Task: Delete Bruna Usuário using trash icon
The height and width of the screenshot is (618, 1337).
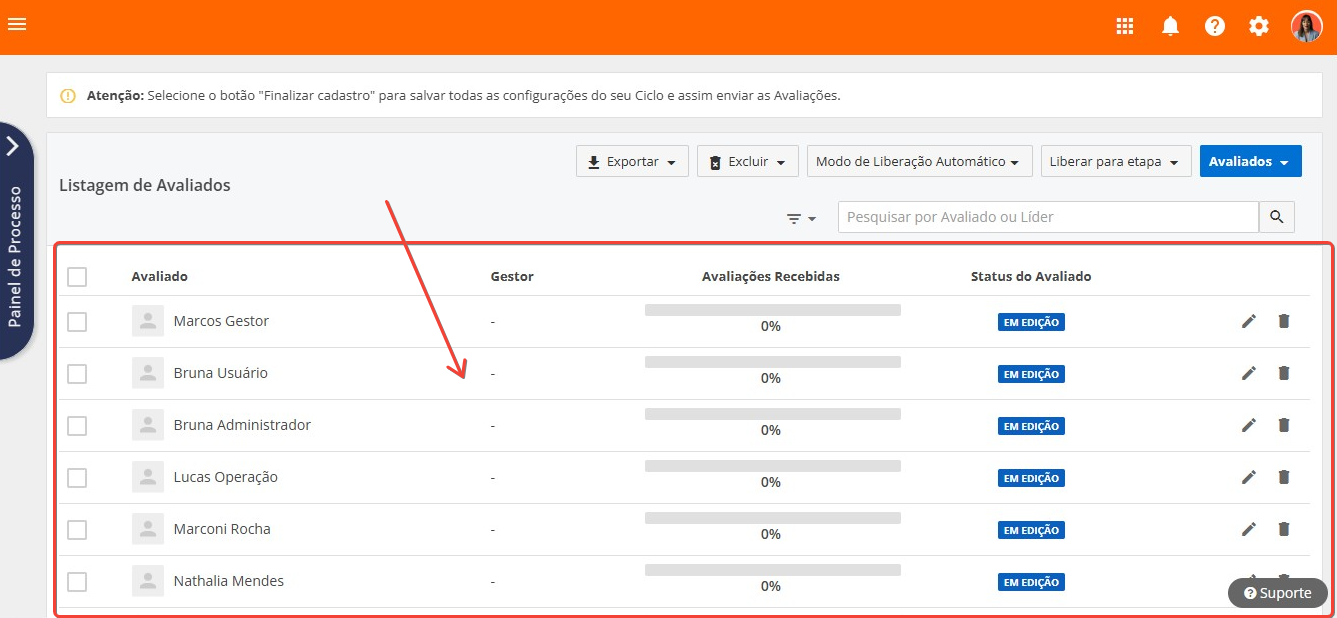Action: coord(1284,373)
